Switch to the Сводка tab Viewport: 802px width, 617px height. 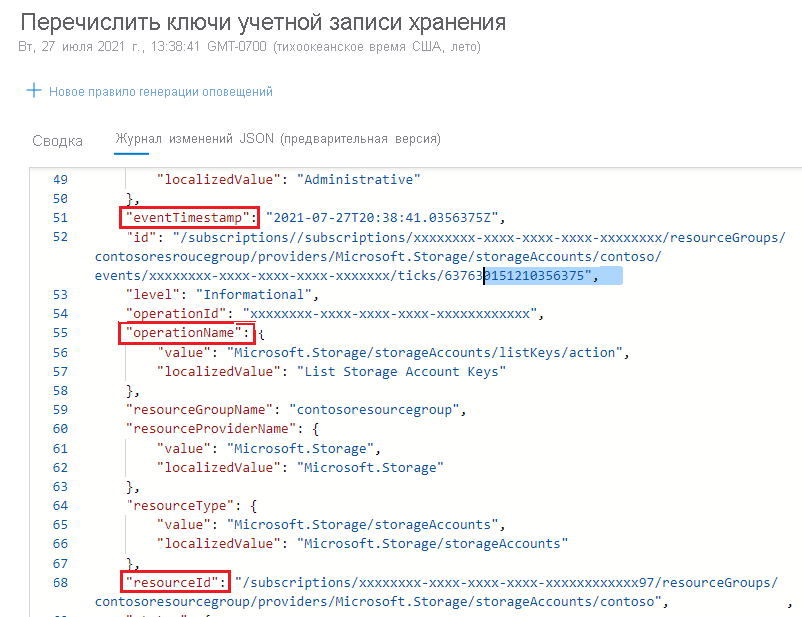(56, 141)
